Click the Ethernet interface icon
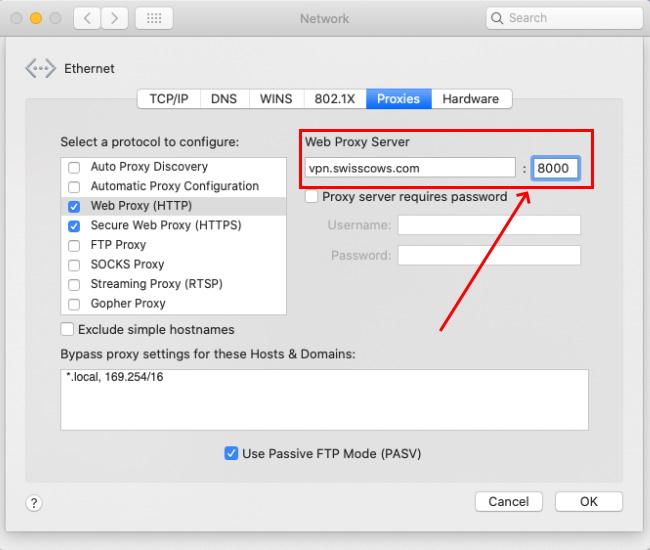Screen dimensions: 650x550 [40, 68]
